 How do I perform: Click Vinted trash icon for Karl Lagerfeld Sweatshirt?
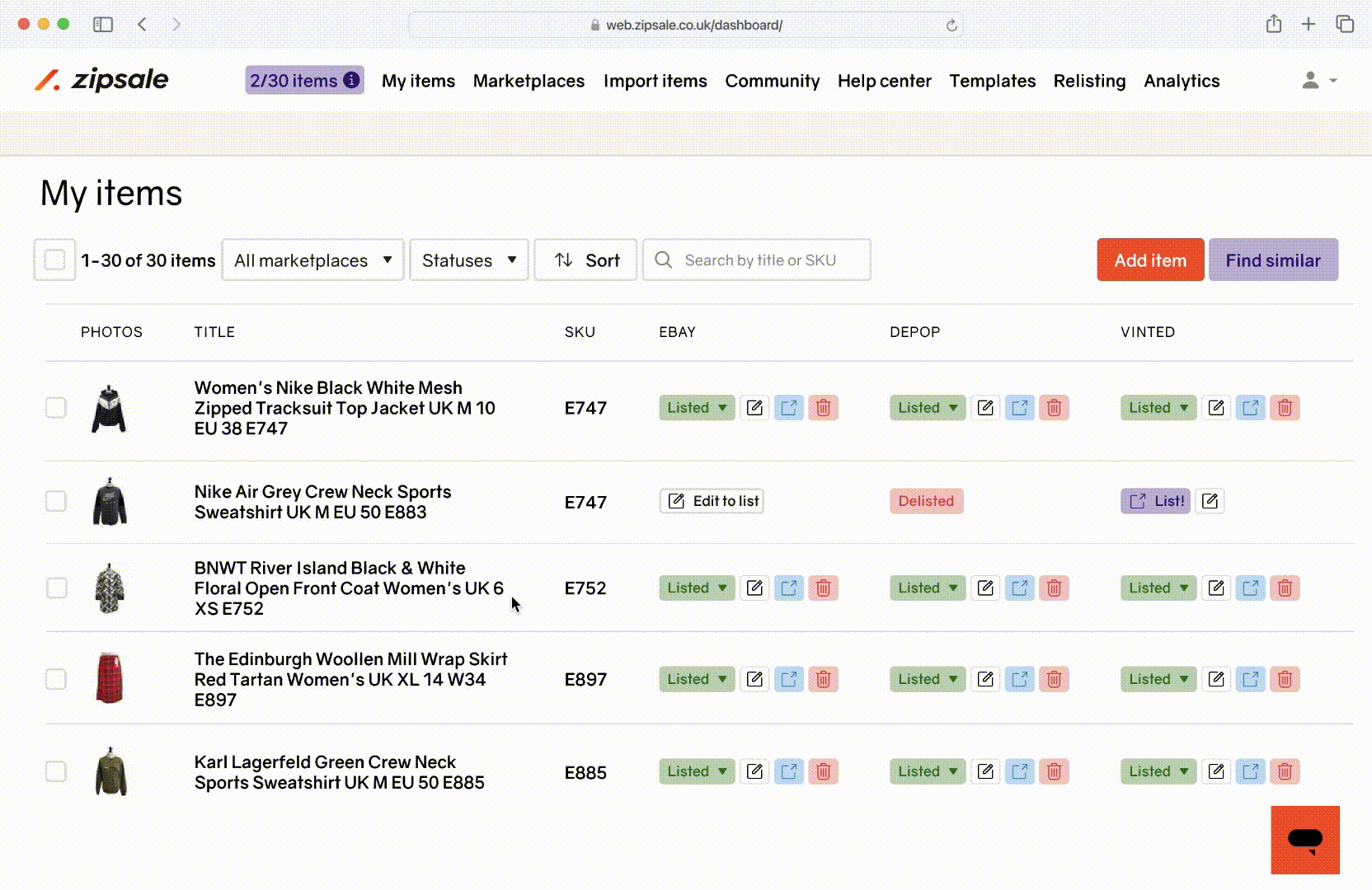pyautogui.click(x=1285, y=772)
